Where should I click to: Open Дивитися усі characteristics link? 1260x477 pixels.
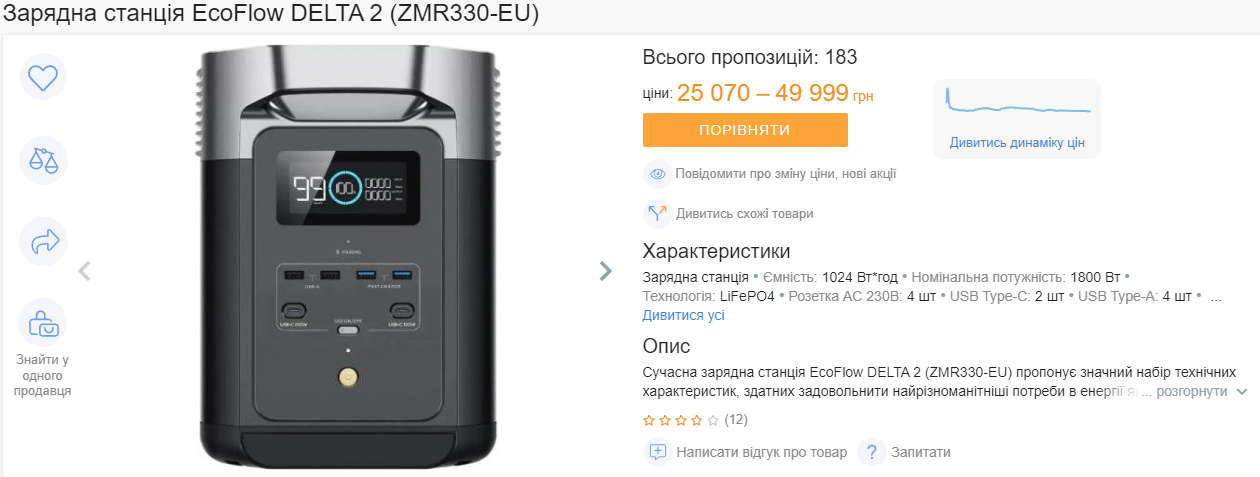click(x=683, y=315)
